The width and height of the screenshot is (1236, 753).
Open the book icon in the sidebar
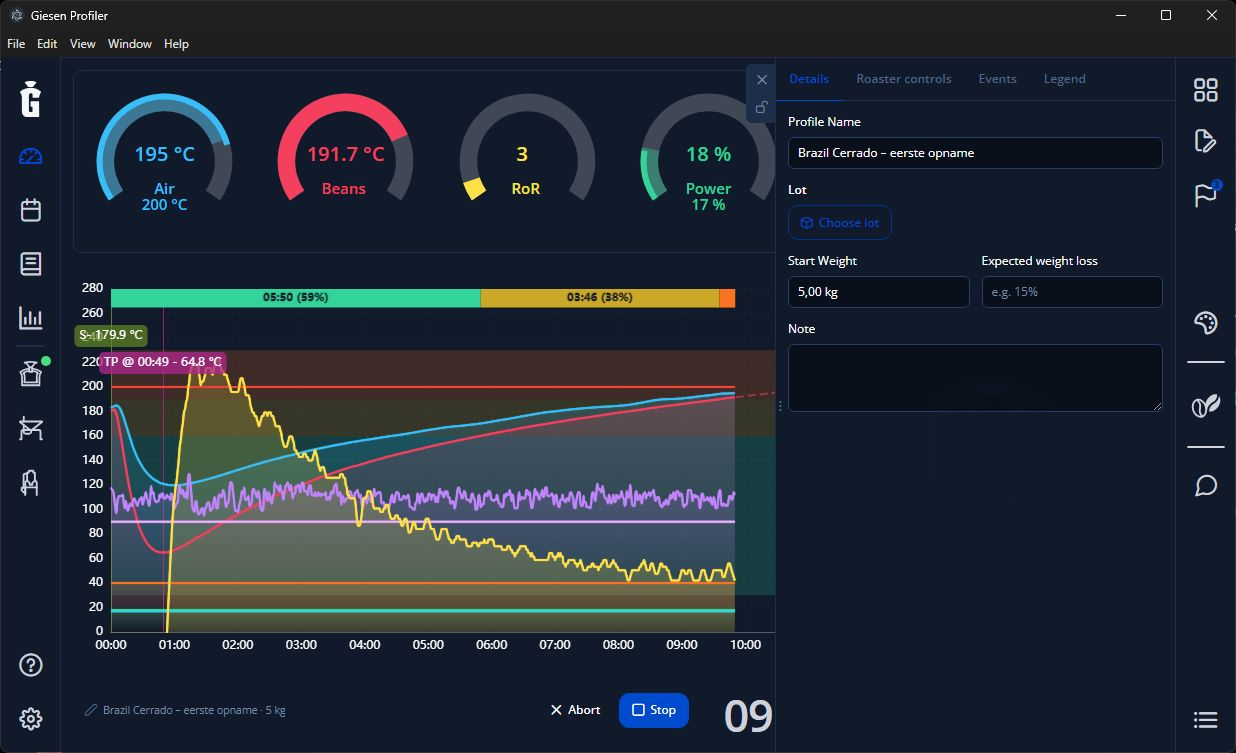pyautogui.click(x=31, y=264)
